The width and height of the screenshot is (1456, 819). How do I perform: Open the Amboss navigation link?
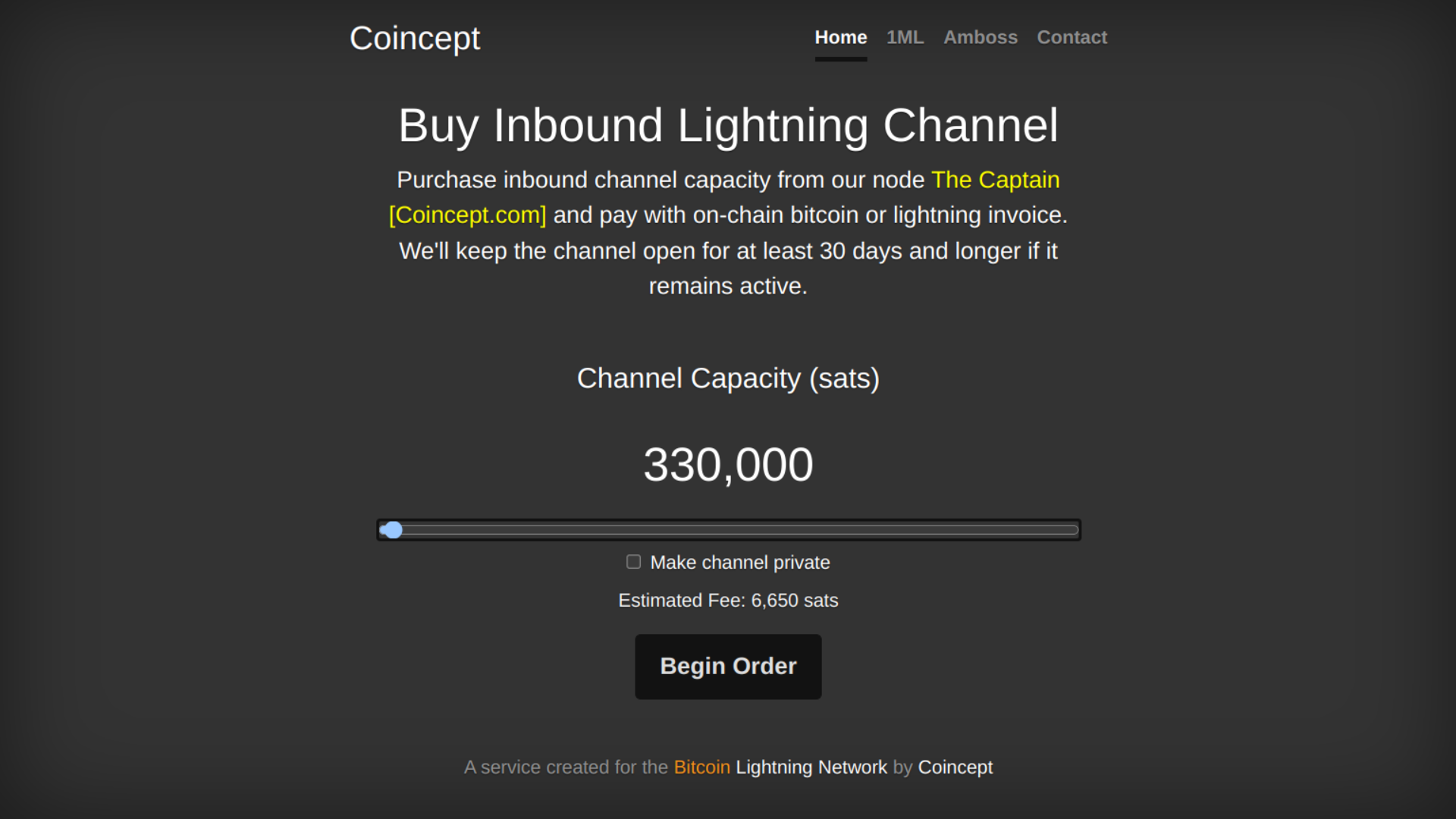[981, 37]
